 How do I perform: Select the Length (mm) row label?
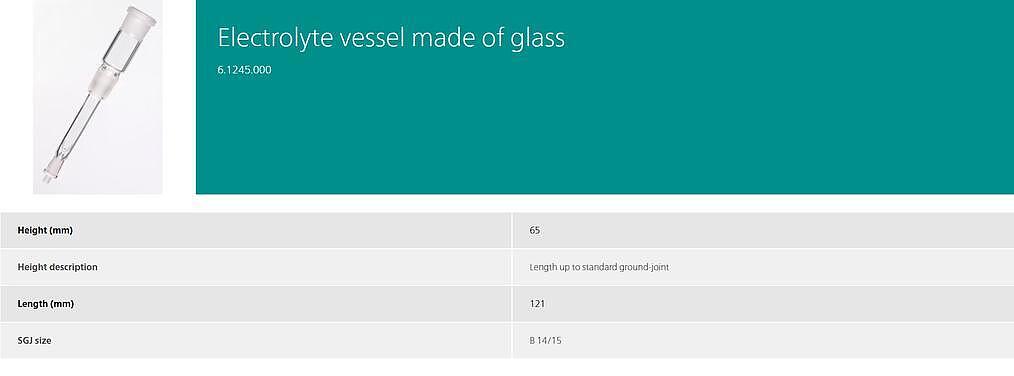(x=45, y=304)
